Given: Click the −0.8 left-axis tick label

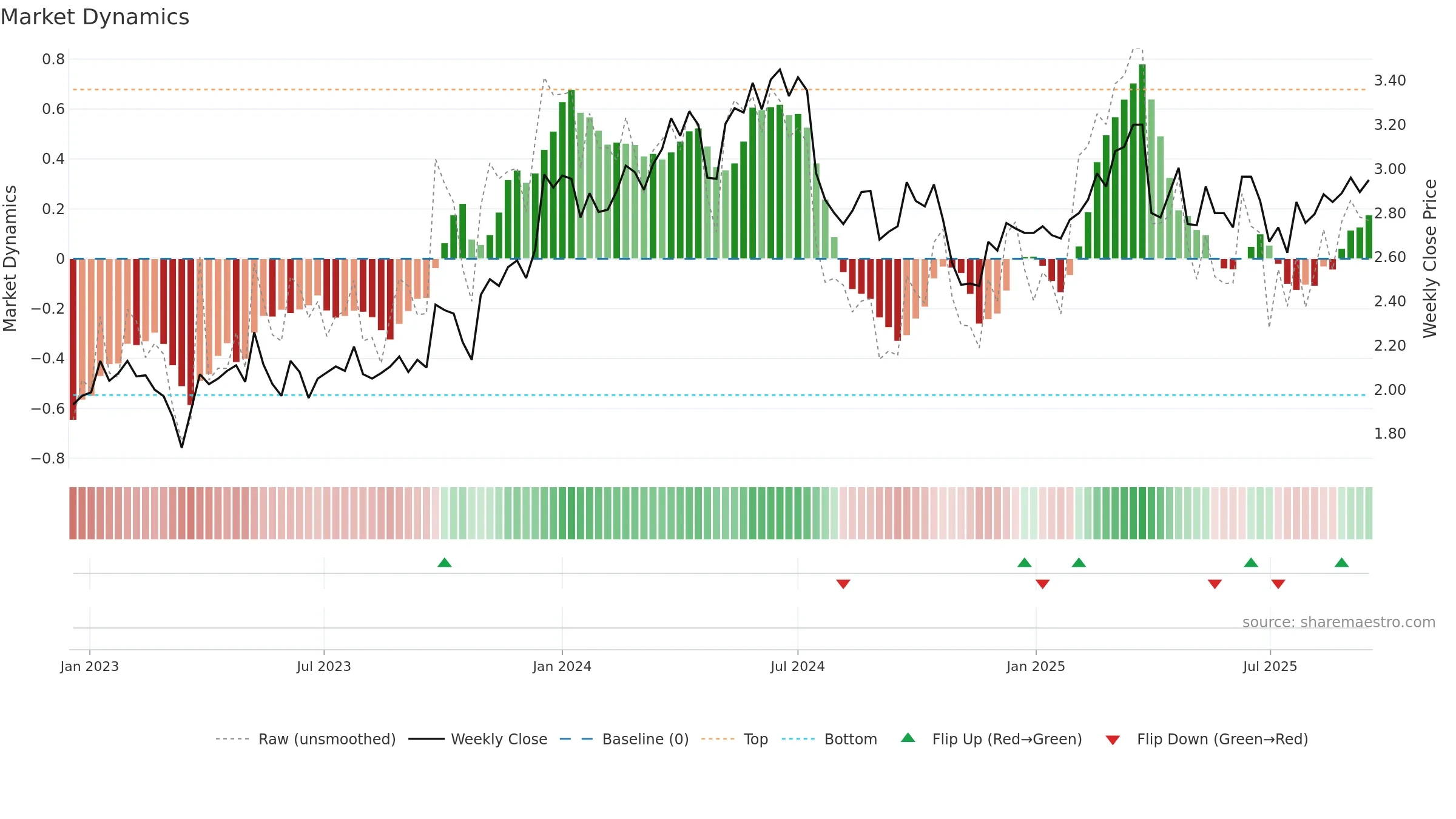Looking at the screenshot, I should pos(48,459).
